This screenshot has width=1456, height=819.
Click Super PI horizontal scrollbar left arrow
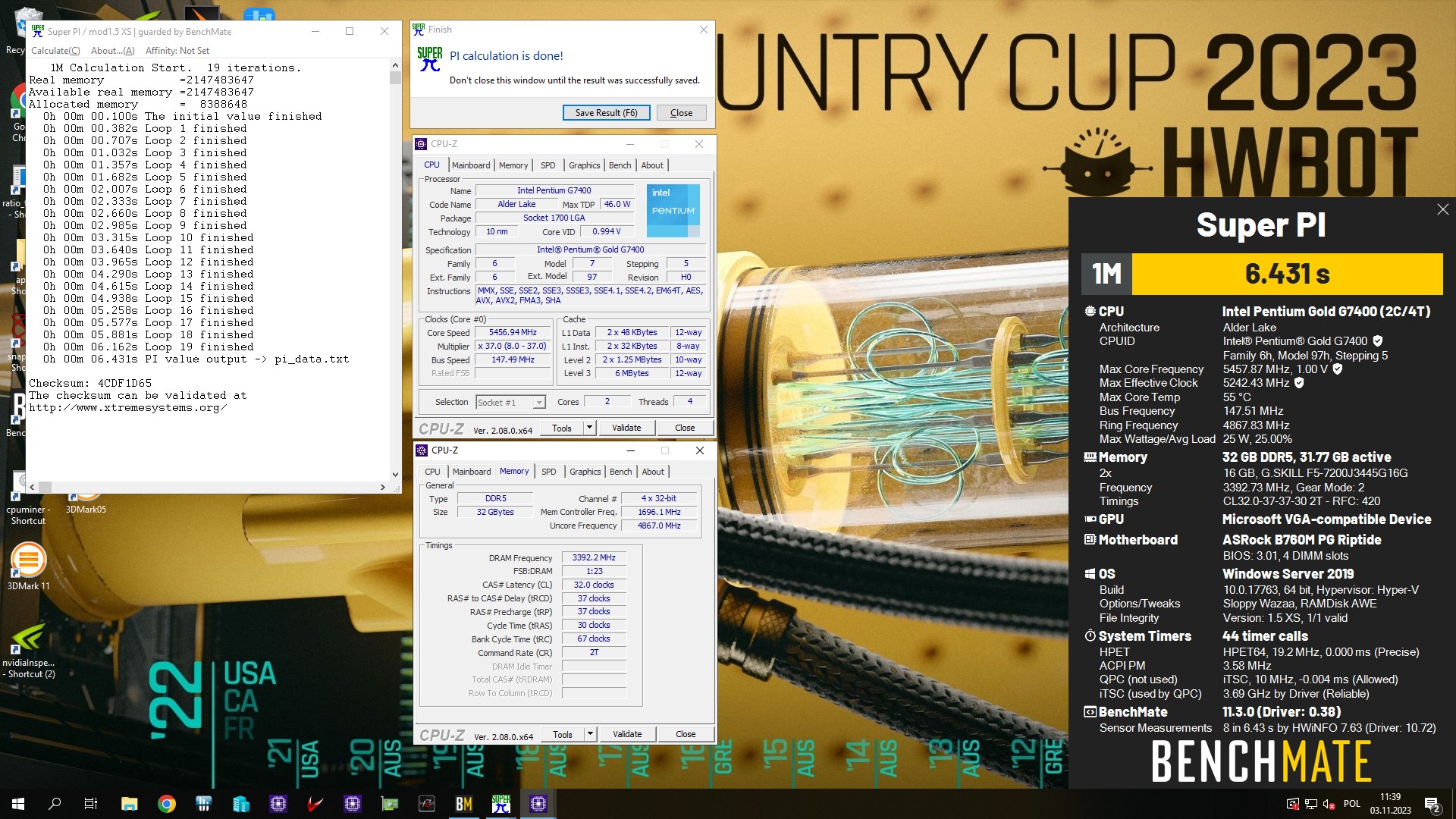tap(33, 487)
